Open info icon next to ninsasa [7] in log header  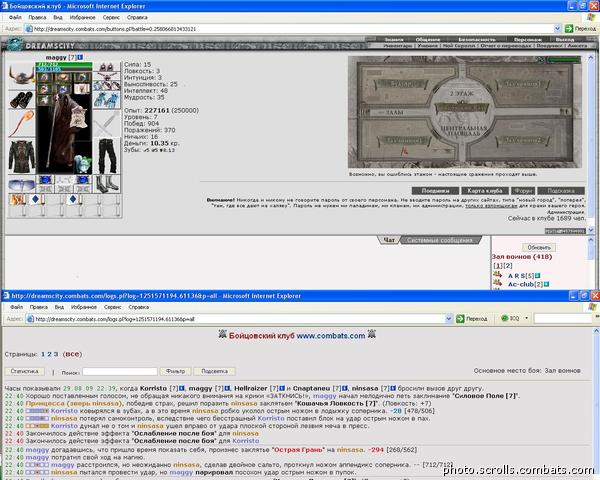click(x=393, y=388)
